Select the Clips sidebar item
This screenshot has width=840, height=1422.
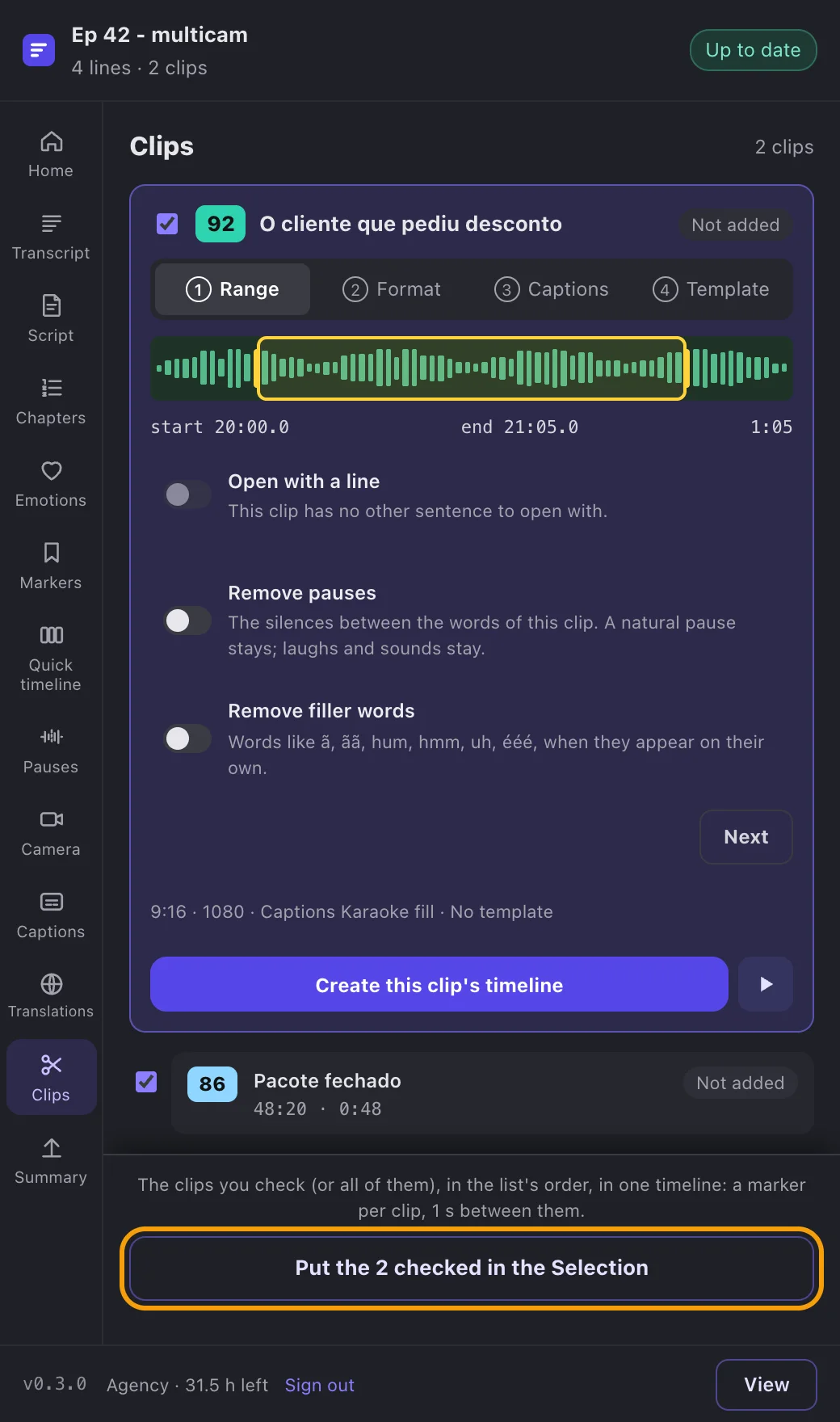tap(51, 1078)
